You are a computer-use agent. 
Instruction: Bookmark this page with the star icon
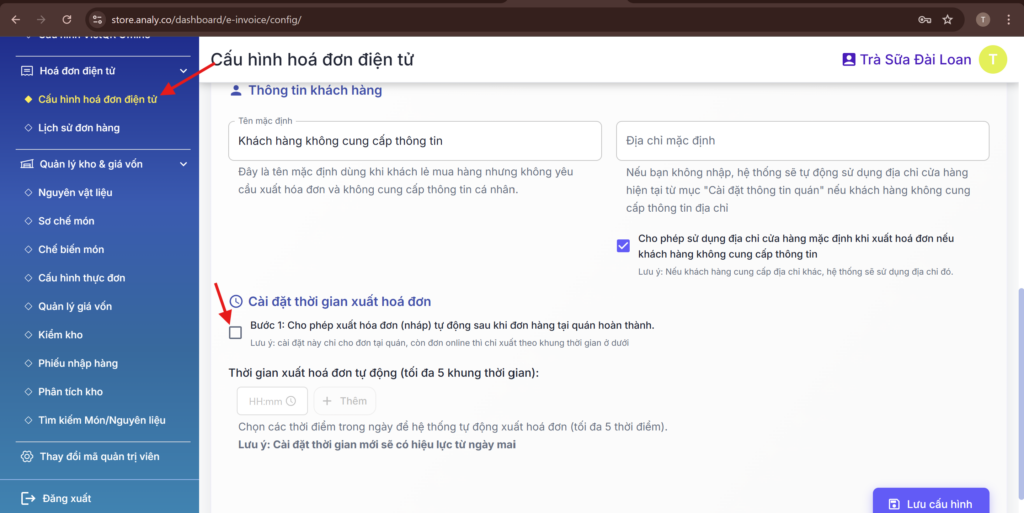[x=948, y=20]
